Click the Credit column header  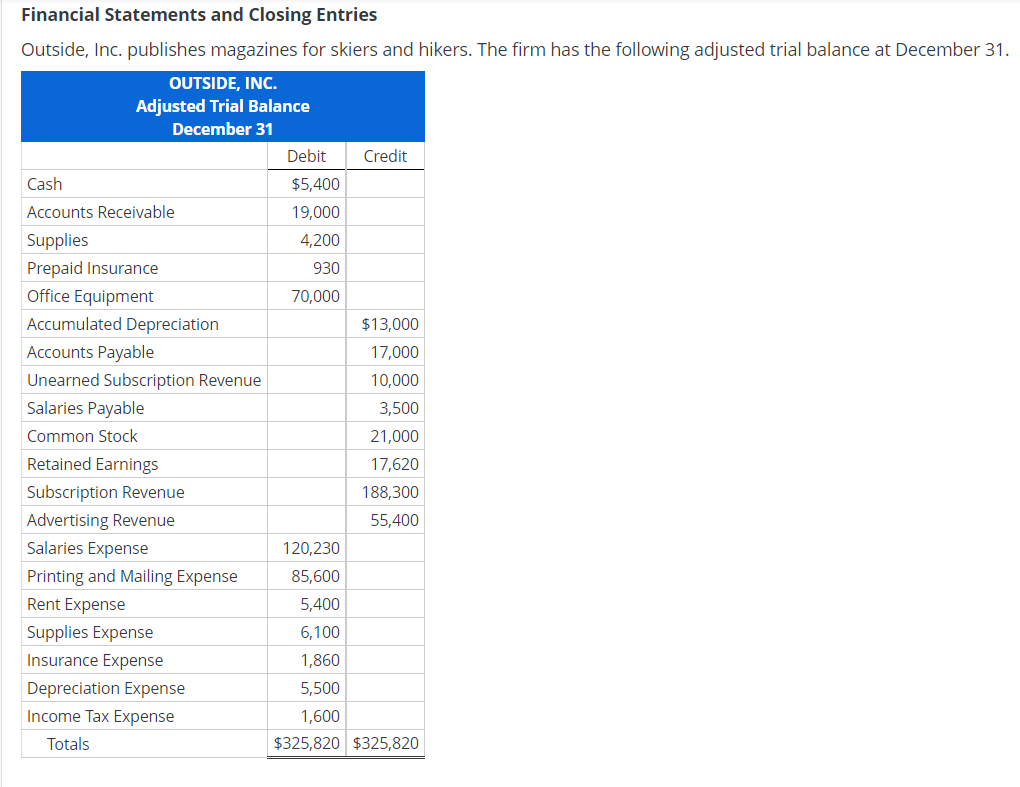[384, 156]
